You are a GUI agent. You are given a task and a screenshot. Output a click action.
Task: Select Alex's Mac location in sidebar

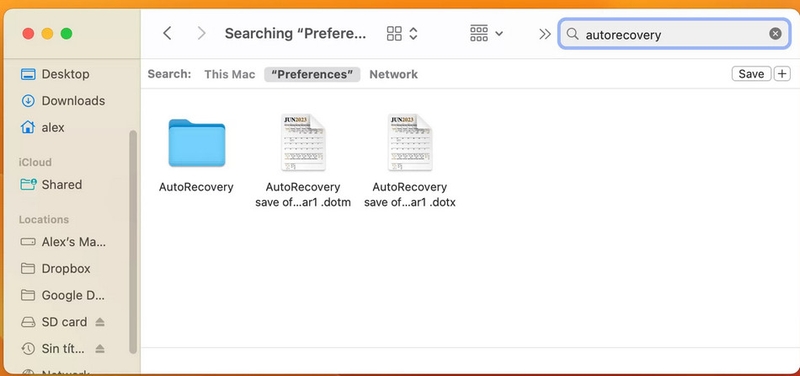(x=73, y=242)
